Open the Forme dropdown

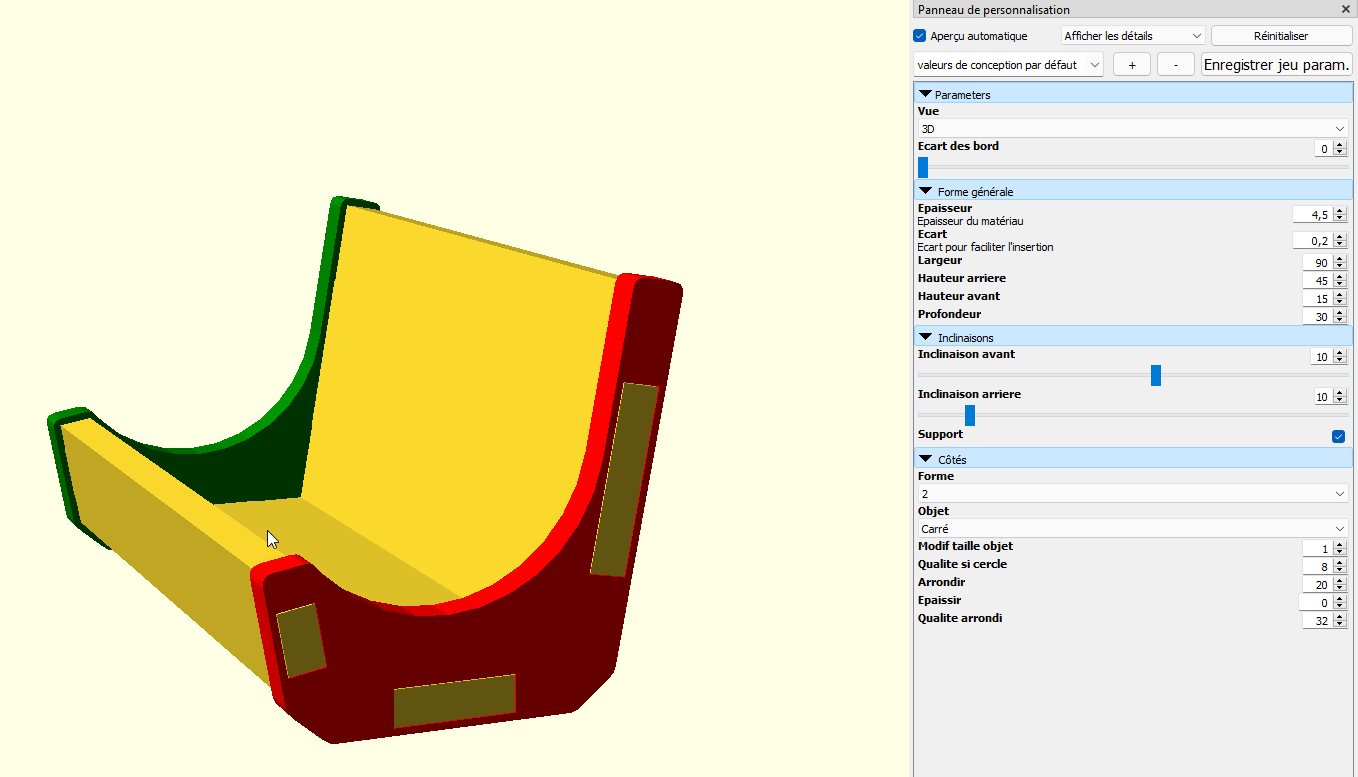(1132, 494)
